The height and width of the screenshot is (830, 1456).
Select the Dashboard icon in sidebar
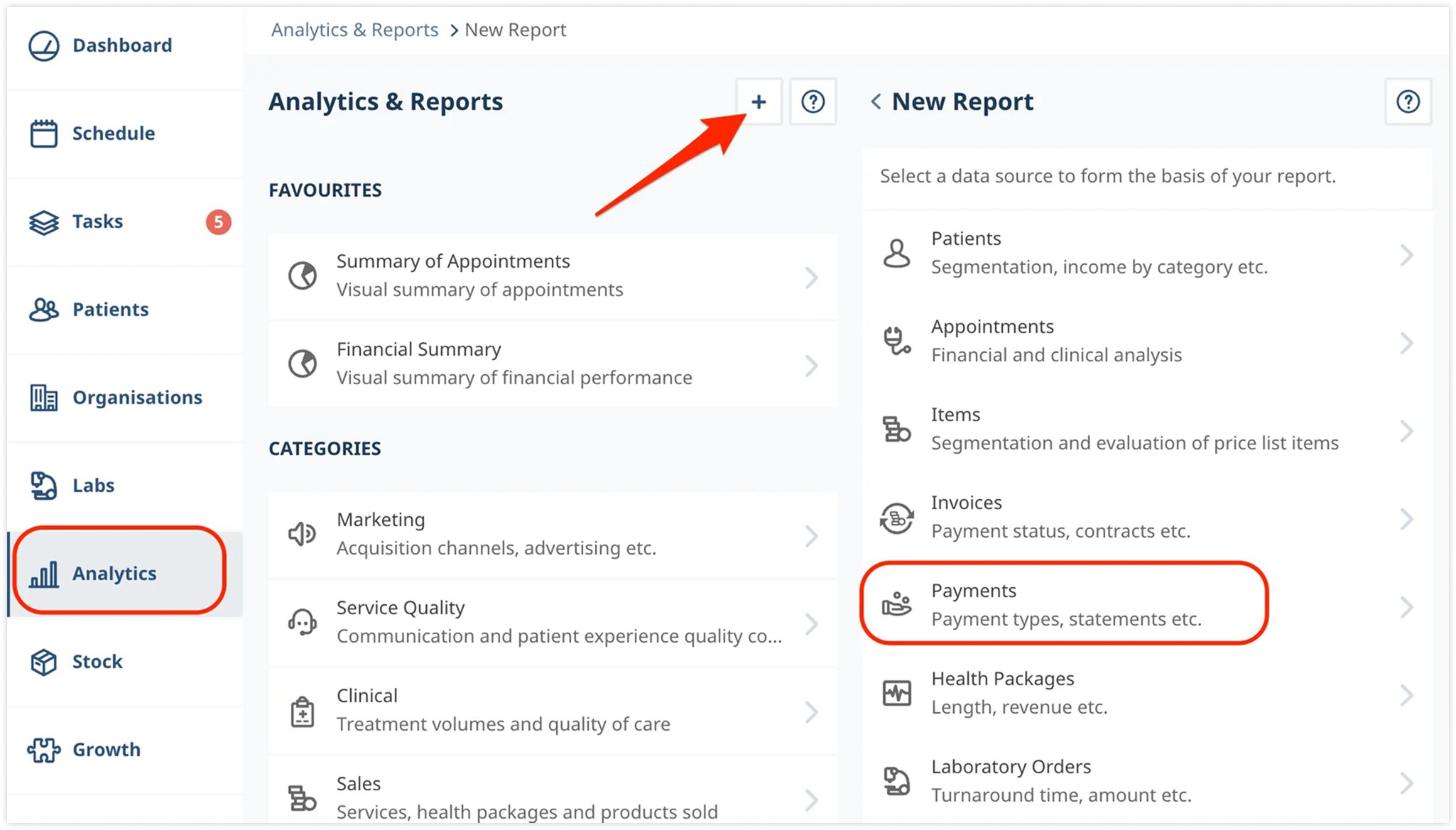point(43,45)
